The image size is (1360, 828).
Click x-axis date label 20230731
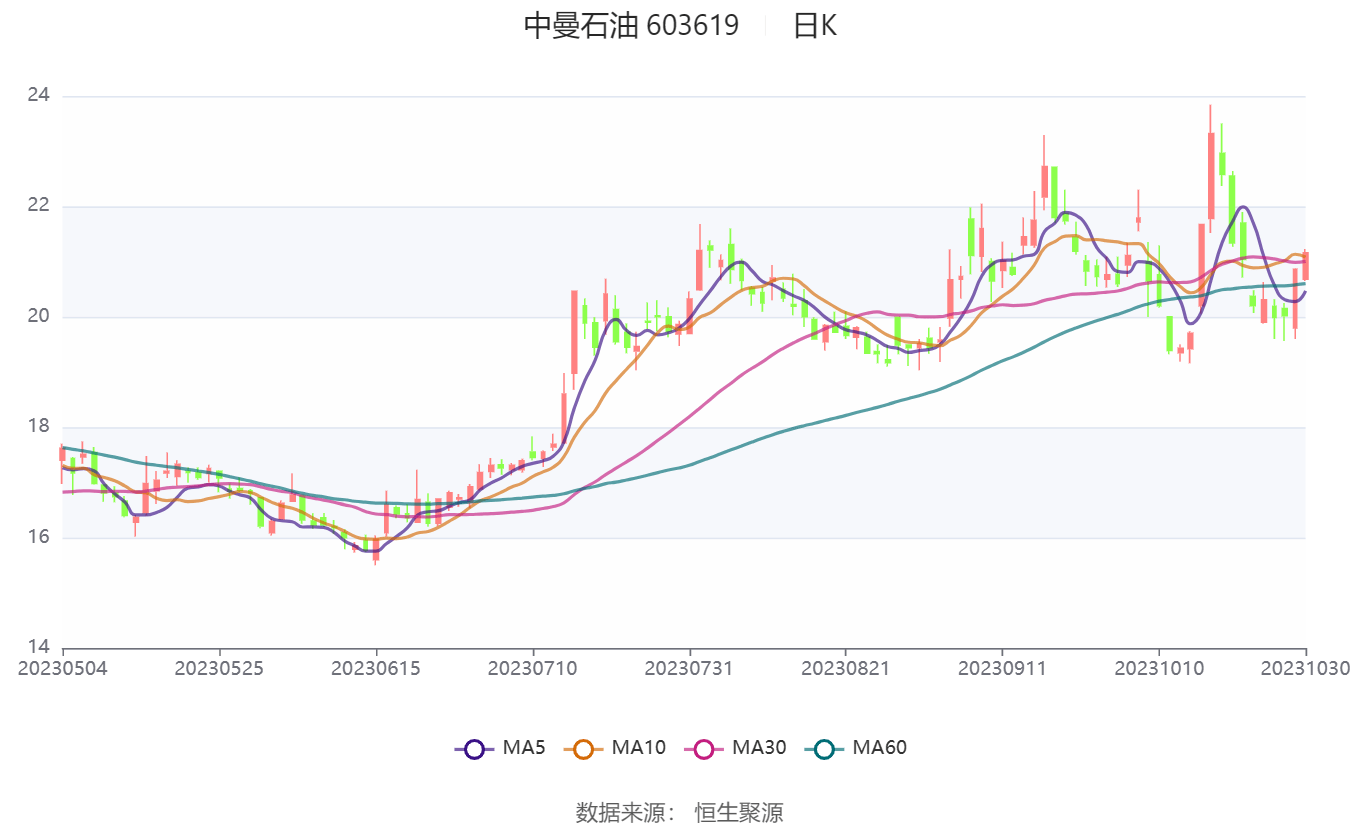tap(689, 668)
